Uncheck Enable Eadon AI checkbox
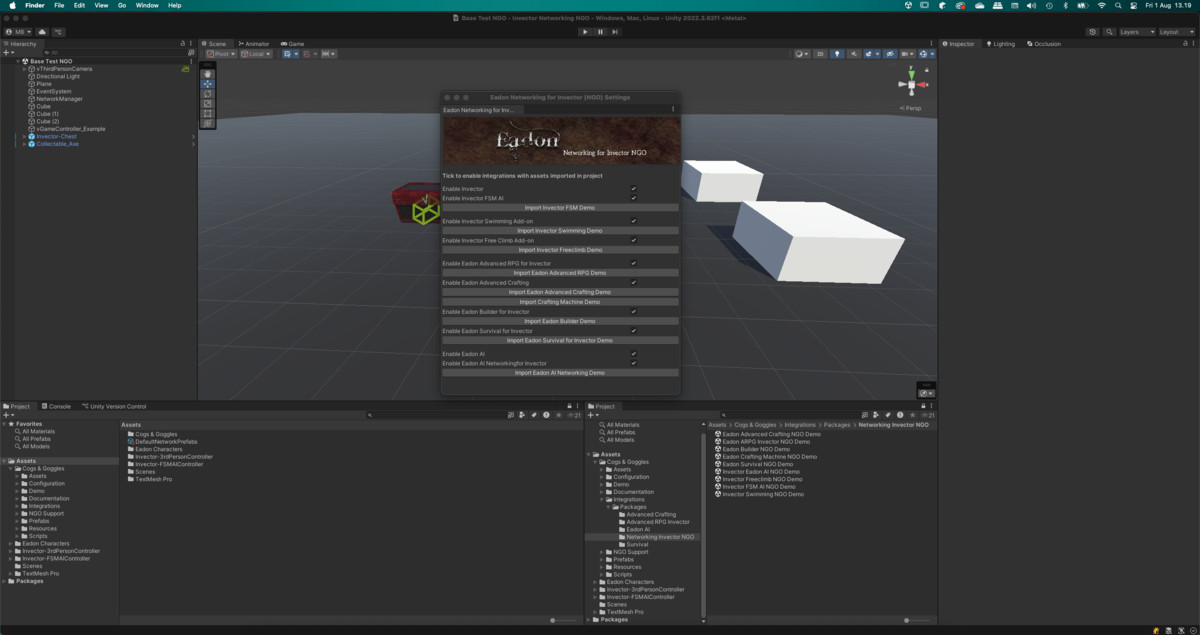Viewport: 1200px width, 635px height. (633, 354)
